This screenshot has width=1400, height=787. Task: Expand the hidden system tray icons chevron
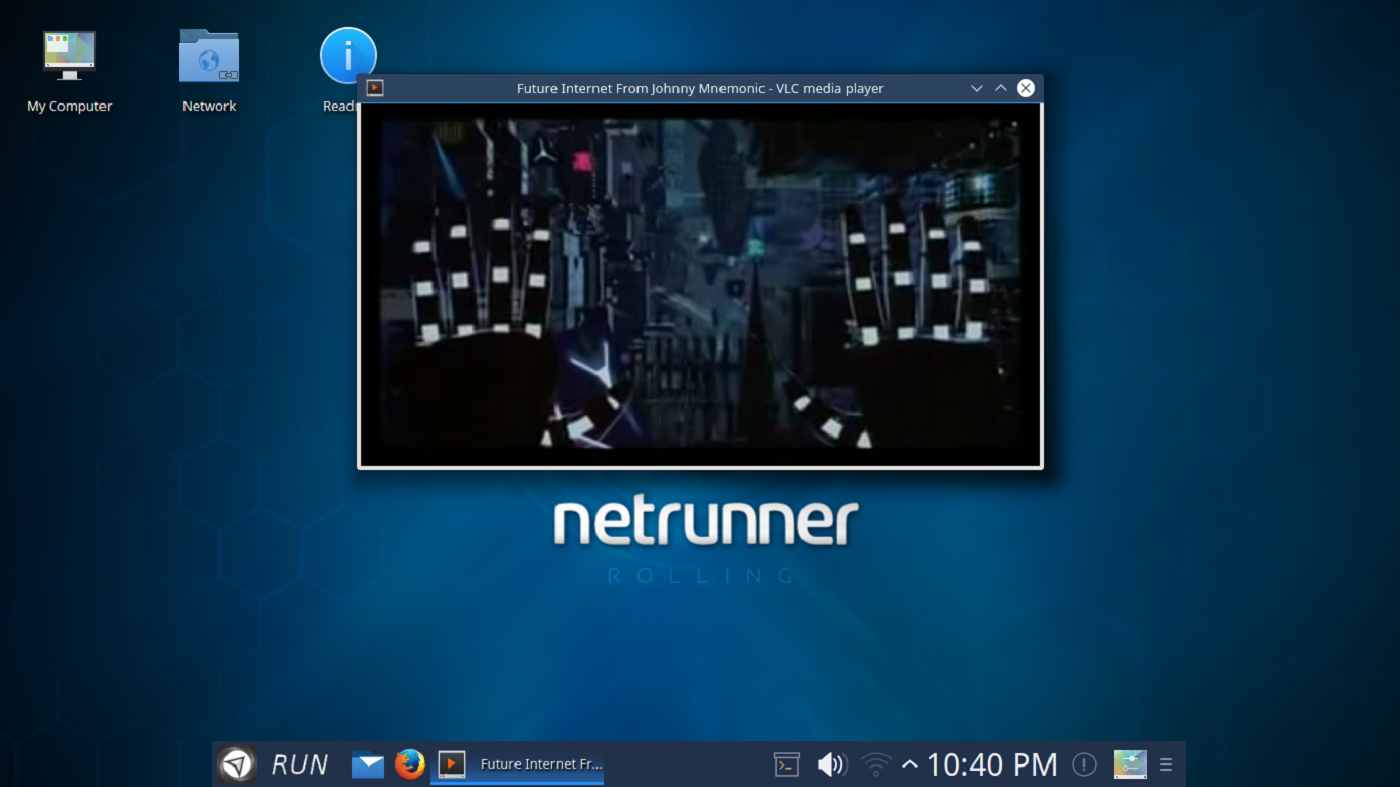click(x=909, y=763)
